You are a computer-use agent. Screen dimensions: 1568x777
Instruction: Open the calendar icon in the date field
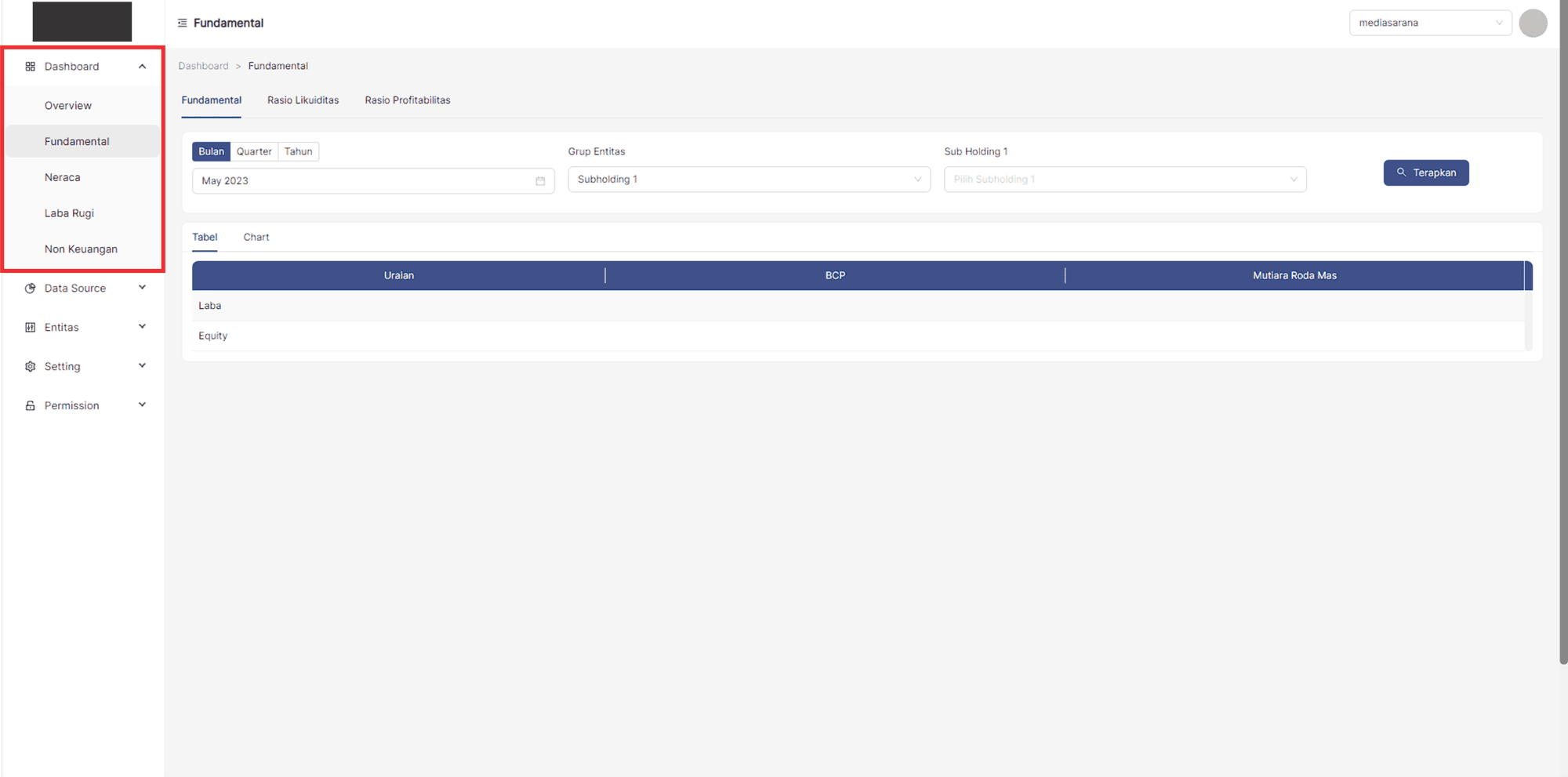point(540,180)
